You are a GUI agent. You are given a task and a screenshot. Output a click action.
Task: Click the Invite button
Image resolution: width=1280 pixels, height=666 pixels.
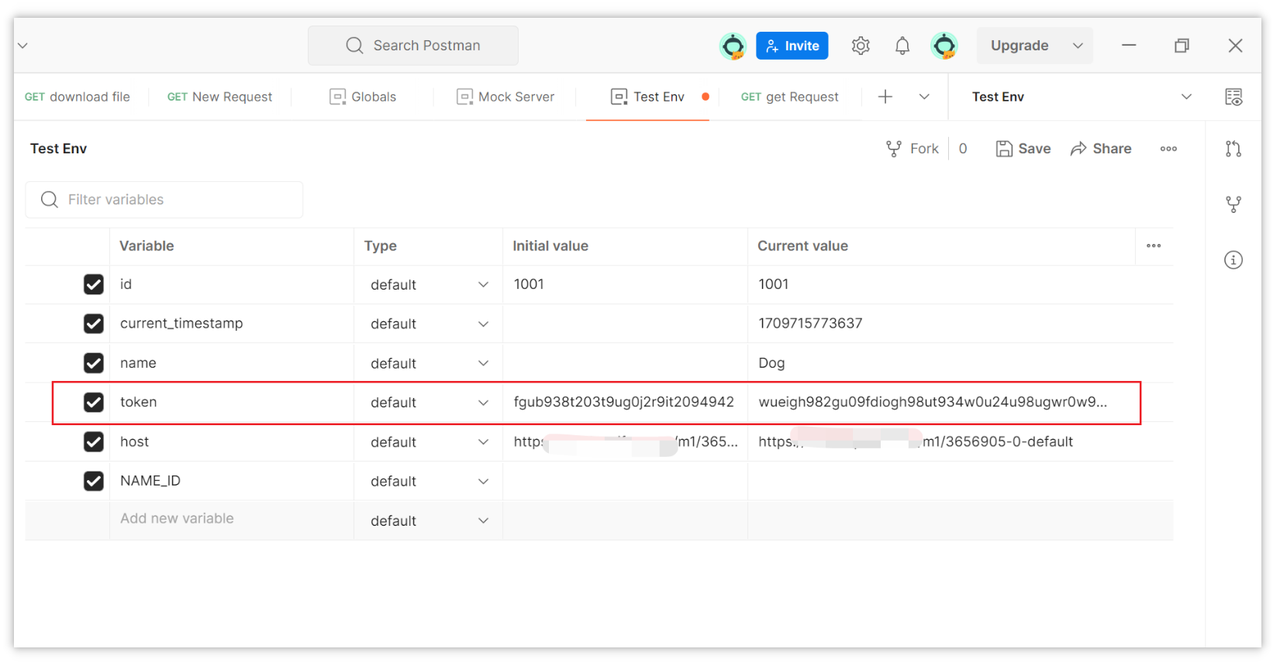(792, 46)
